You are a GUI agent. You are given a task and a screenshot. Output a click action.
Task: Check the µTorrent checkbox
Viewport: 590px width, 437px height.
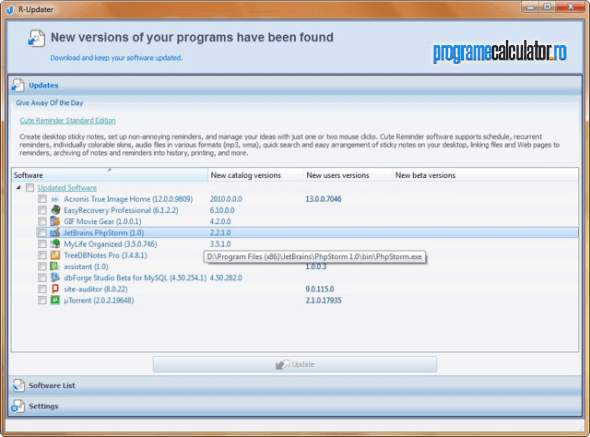pyautogui.click(x=42, y=300)
